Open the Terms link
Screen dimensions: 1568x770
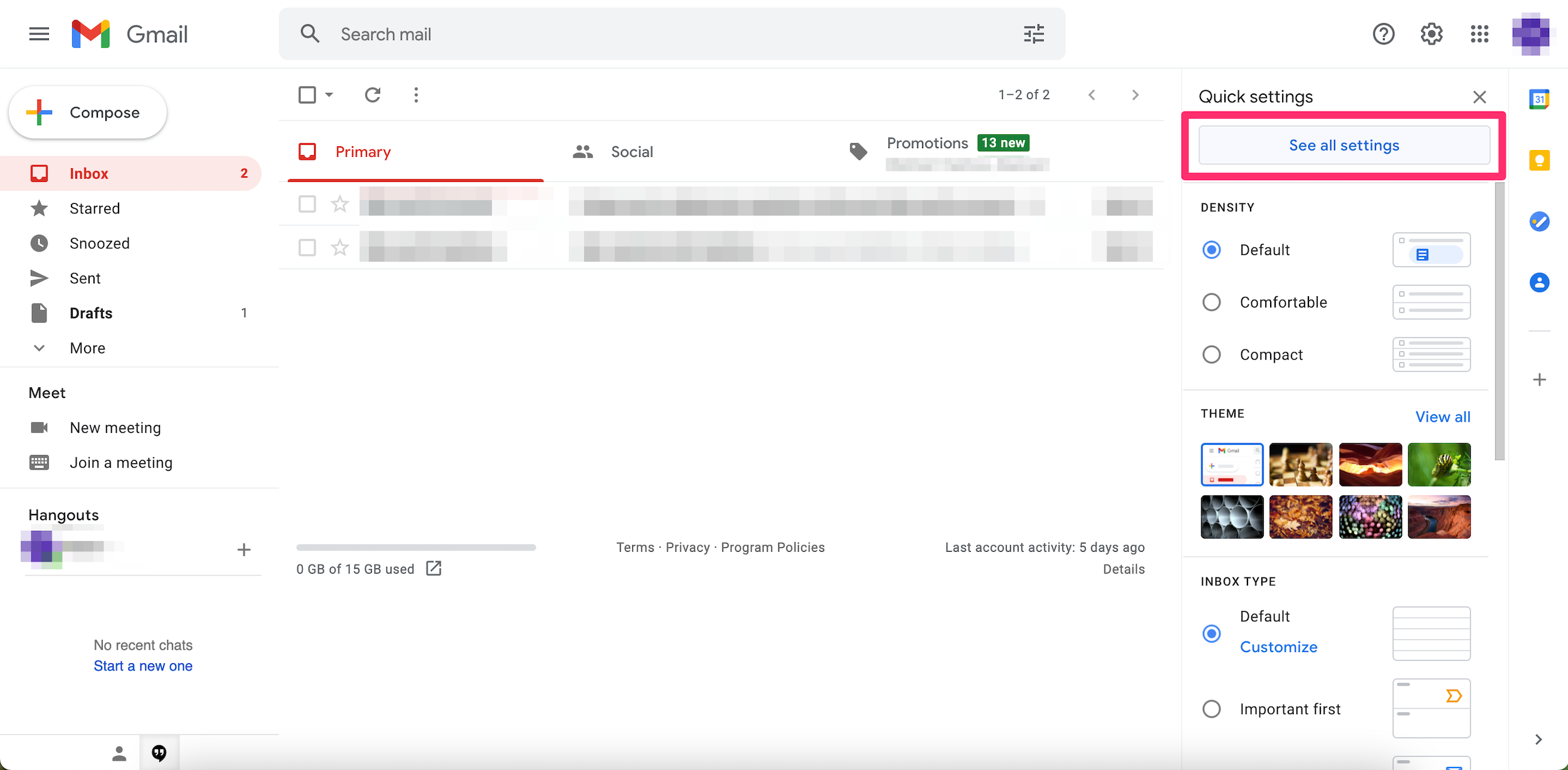point(635,547)
